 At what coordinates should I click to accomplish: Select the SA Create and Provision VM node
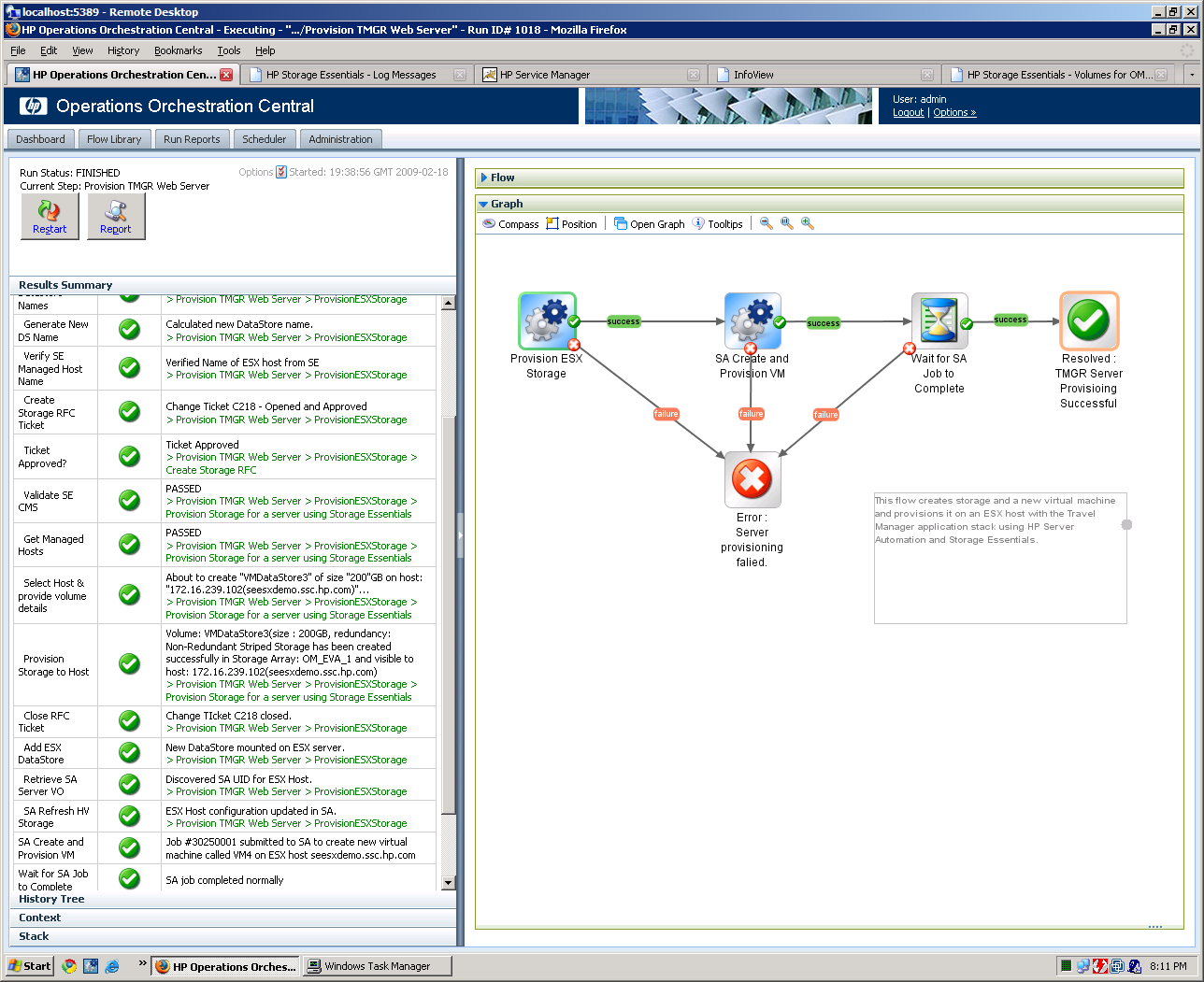point(752,320)
